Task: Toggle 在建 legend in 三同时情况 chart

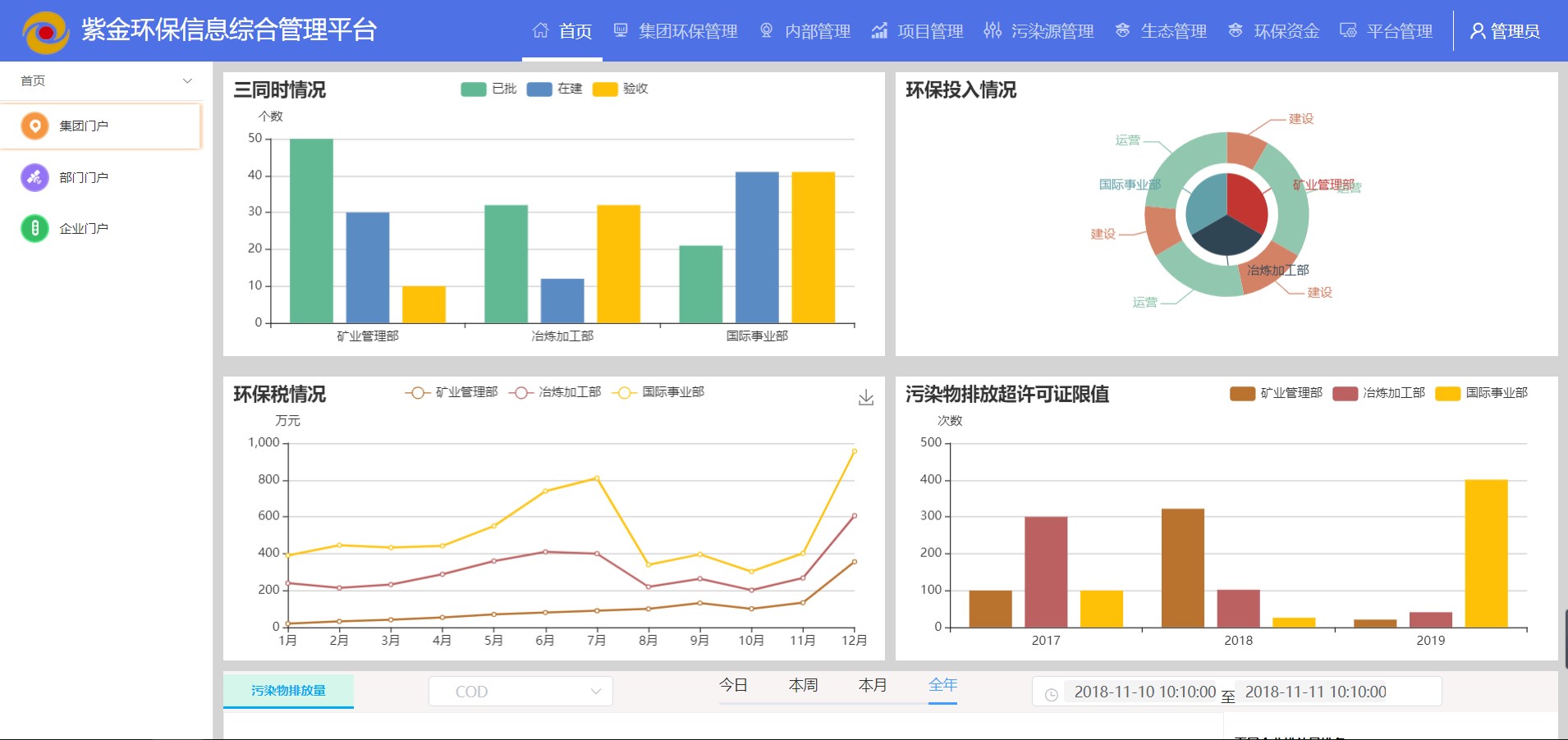Action: (x=554, y=89)
